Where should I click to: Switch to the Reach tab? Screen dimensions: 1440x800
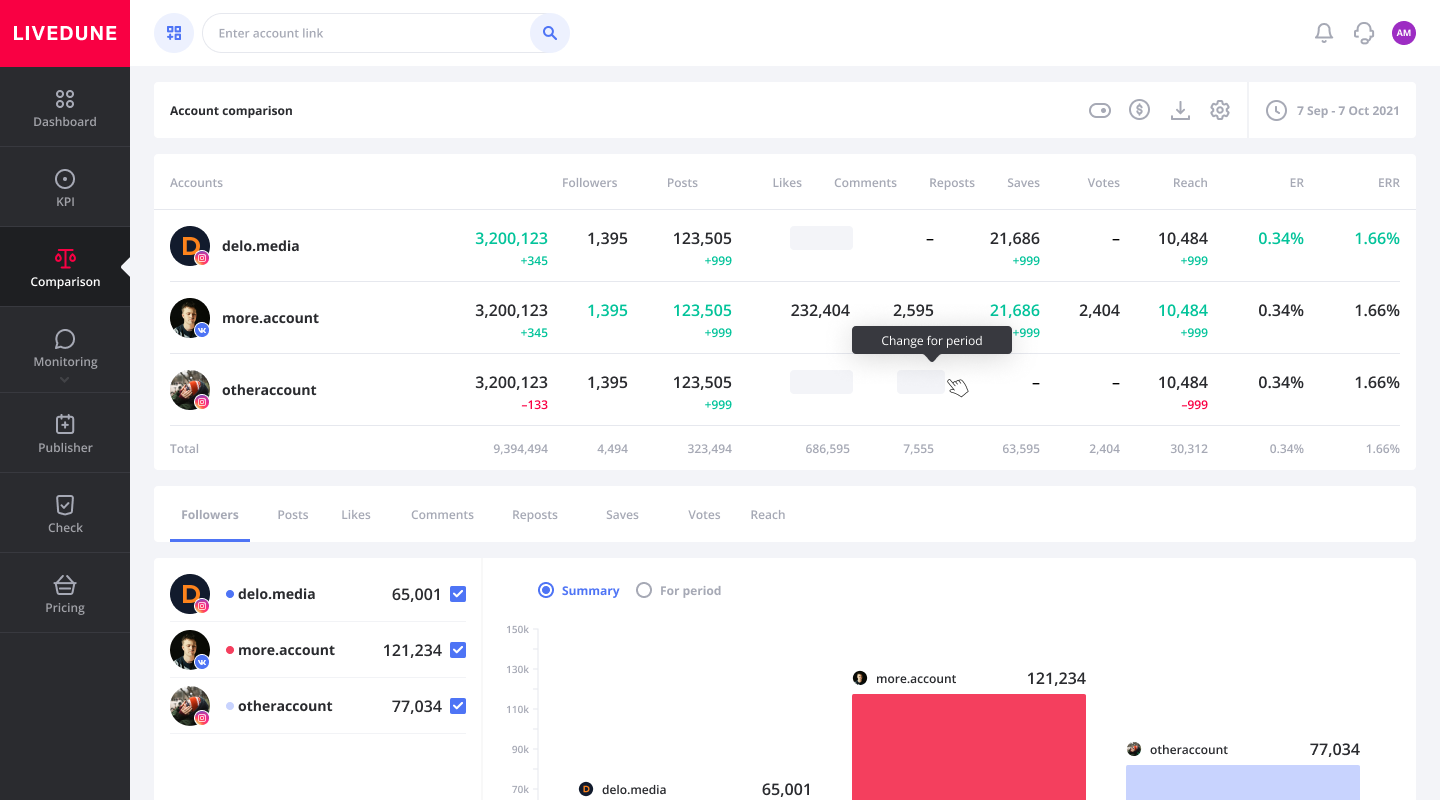pyautogui.click(x=767, y=515)
